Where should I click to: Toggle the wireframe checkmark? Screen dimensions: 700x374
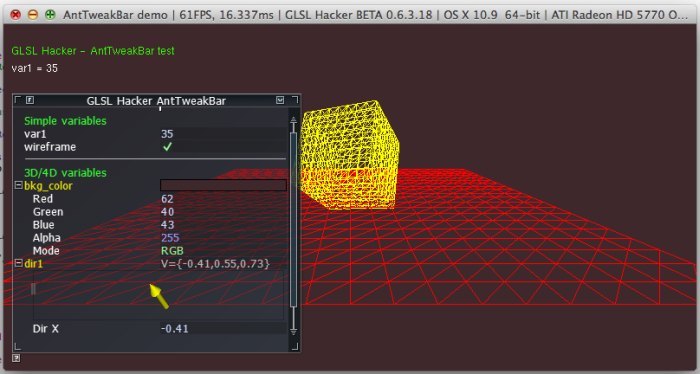[x=167, y=146]
